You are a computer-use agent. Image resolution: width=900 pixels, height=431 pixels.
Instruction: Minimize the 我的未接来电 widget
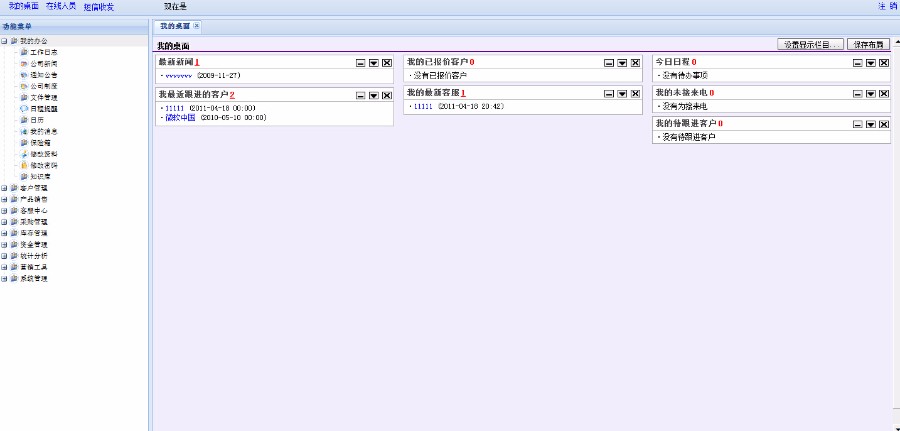pyautogui.click(x=858, y=94)
